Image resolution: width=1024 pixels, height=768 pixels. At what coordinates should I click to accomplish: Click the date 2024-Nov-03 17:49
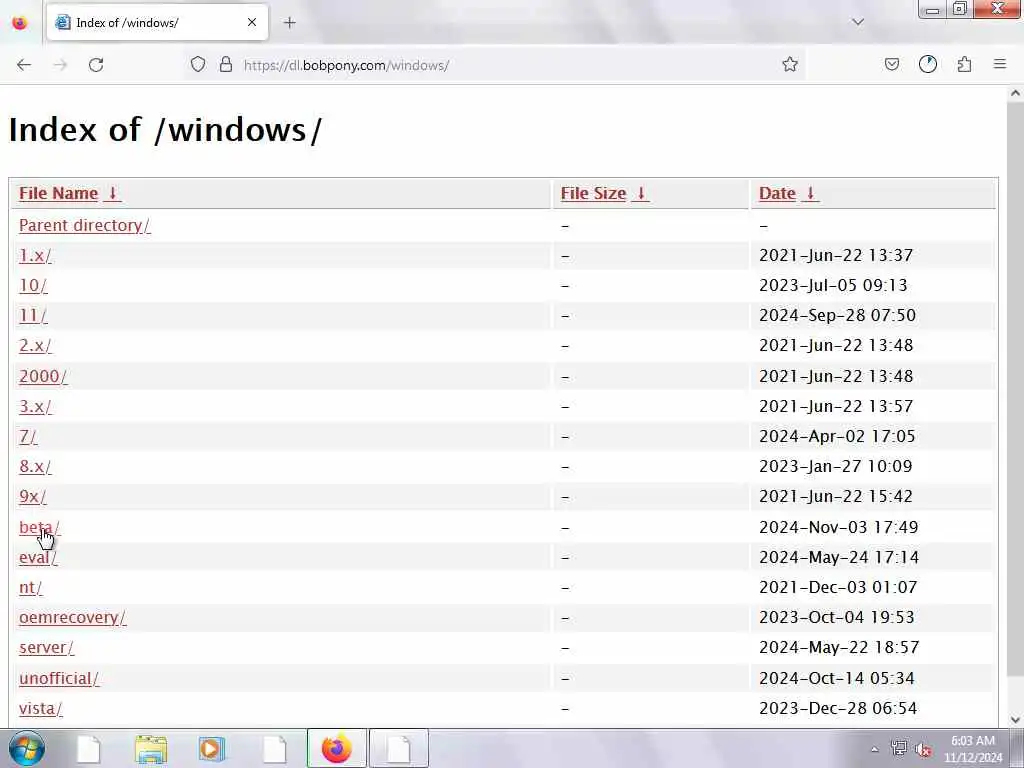(x=839, y=527)
